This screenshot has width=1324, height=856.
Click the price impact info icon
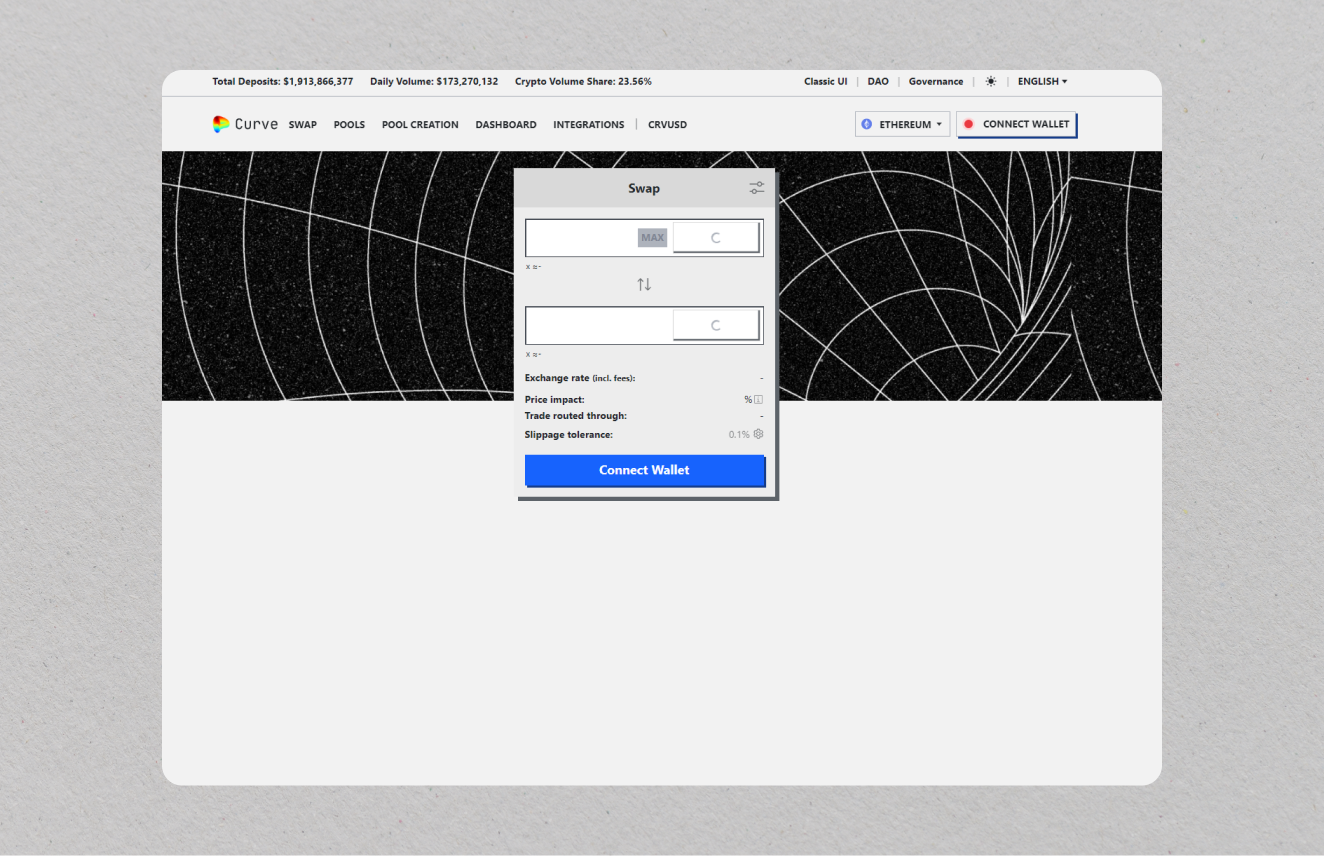pos(758,400)
